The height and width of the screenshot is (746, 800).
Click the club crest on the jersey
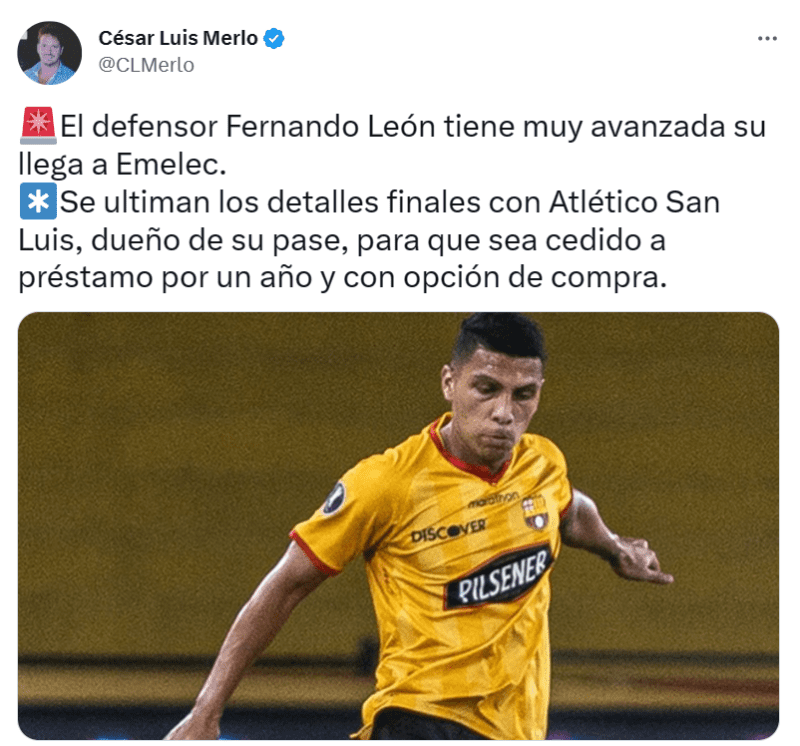pyautogui.click(x=534, y=512)
